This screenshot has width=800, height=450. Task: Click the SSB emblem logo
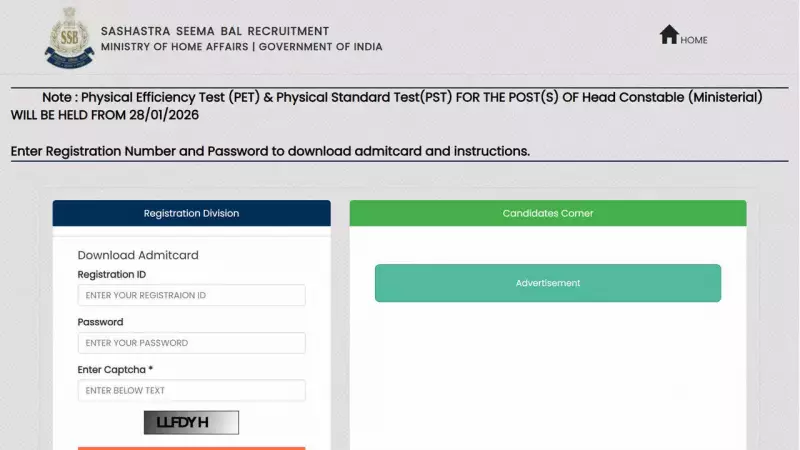point(69,38)
